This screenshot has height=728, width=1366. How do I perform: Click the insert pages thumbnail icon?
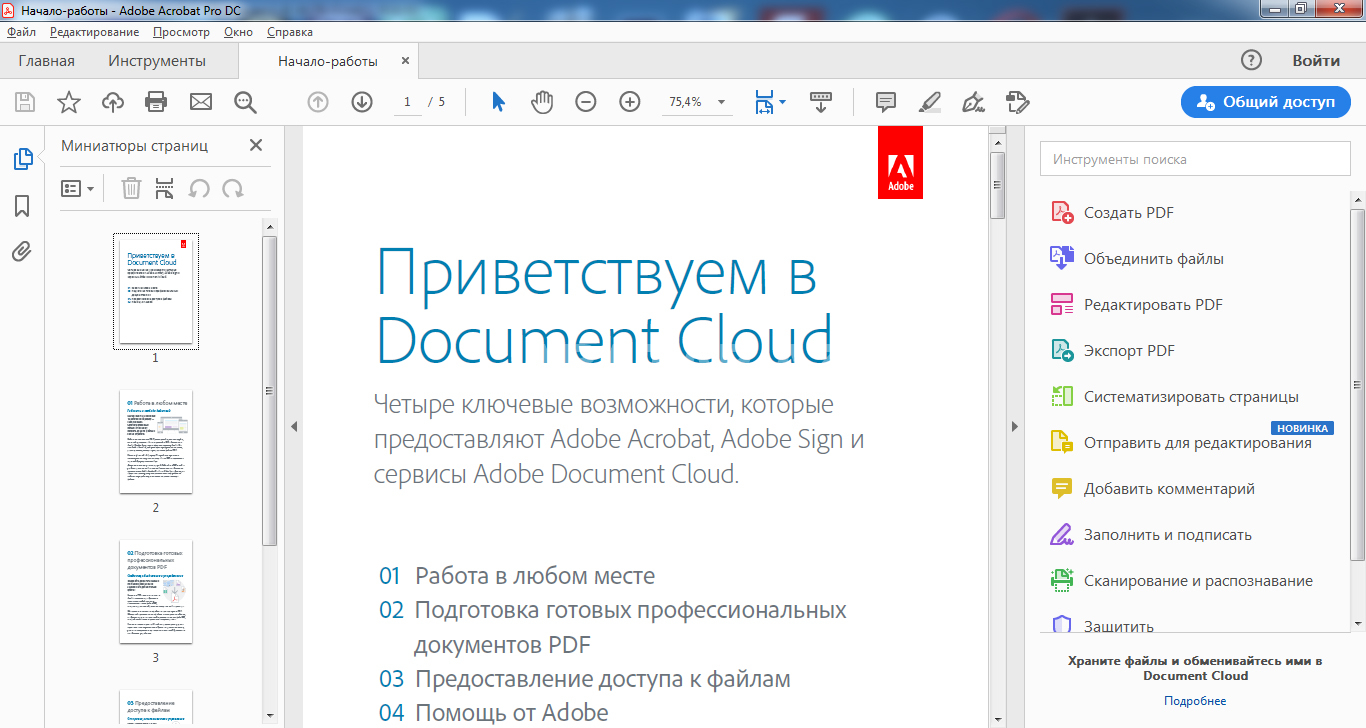pyautogui.click(x=166, y=188)
